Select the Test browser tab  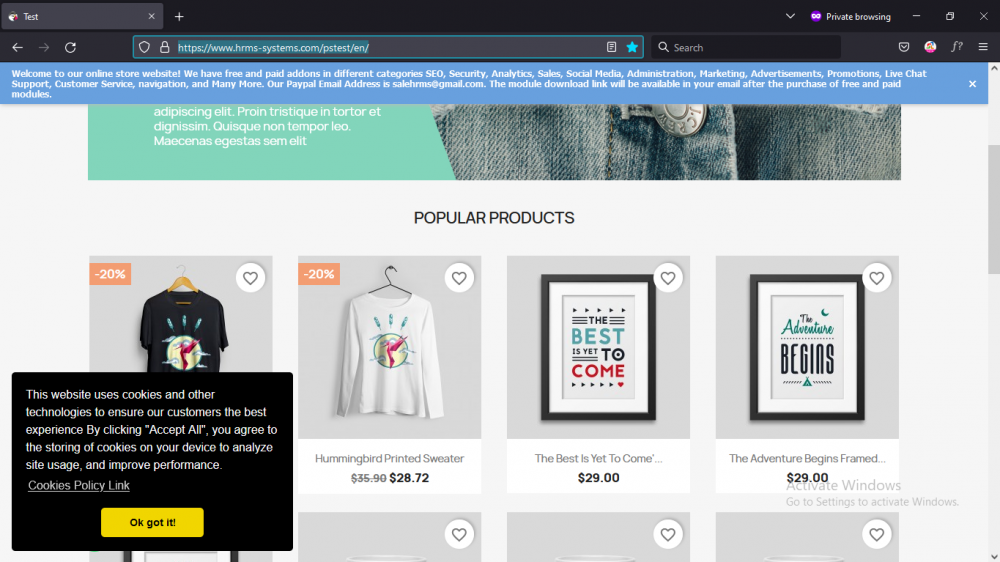click(82, 17)
